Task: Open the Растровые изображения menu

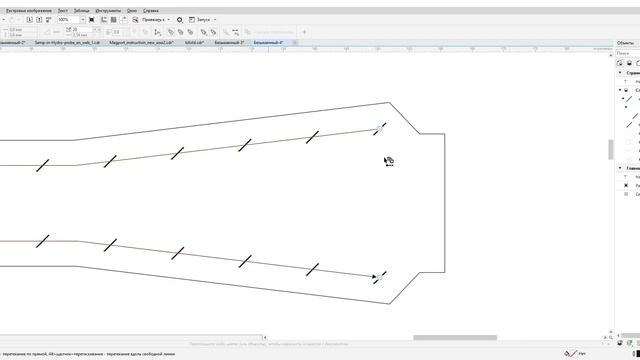Action: coord(29,11)
